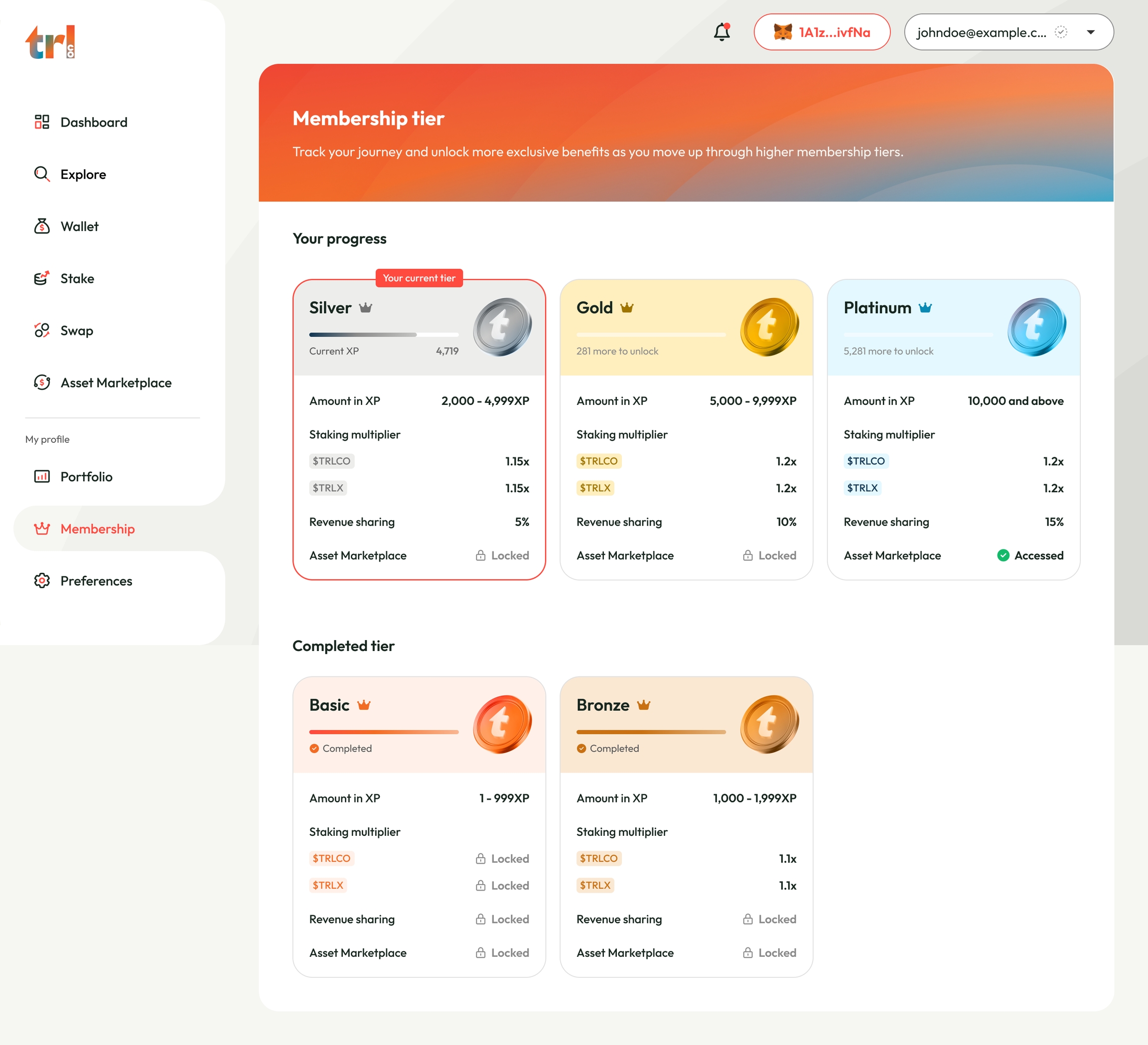
Task: Click the Silver tier XP progress bar
Action: click(x=383, y=335)
